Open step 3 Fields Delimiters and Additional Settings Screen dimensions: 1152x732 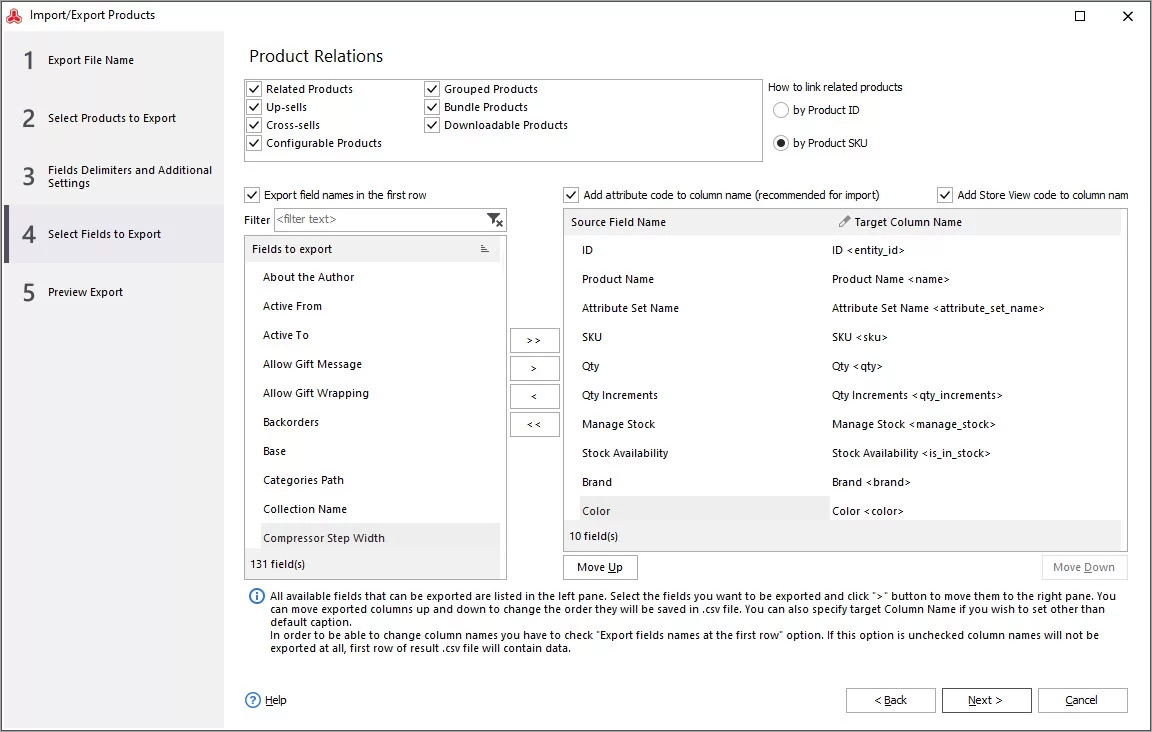point(114,176)
